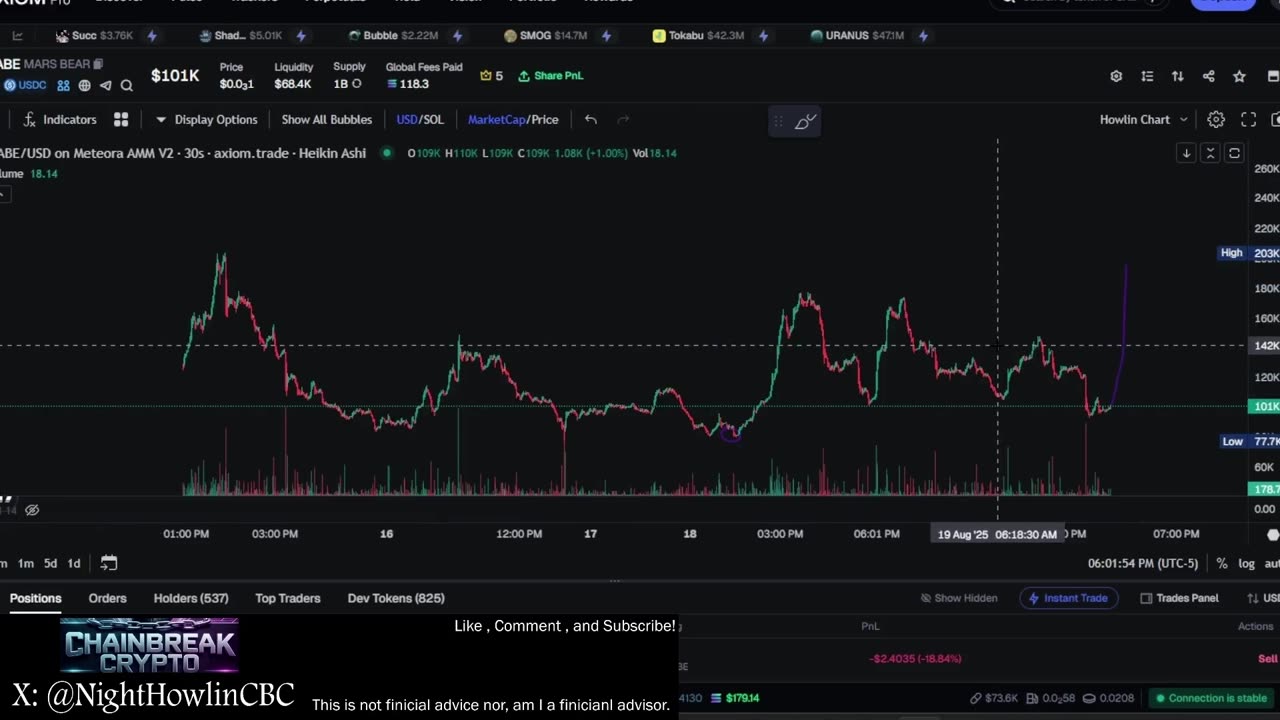Toggle the indicator visibility eye icon
Screen dimensions: 1280x720
pyautogui.click(x=32, y=510)
